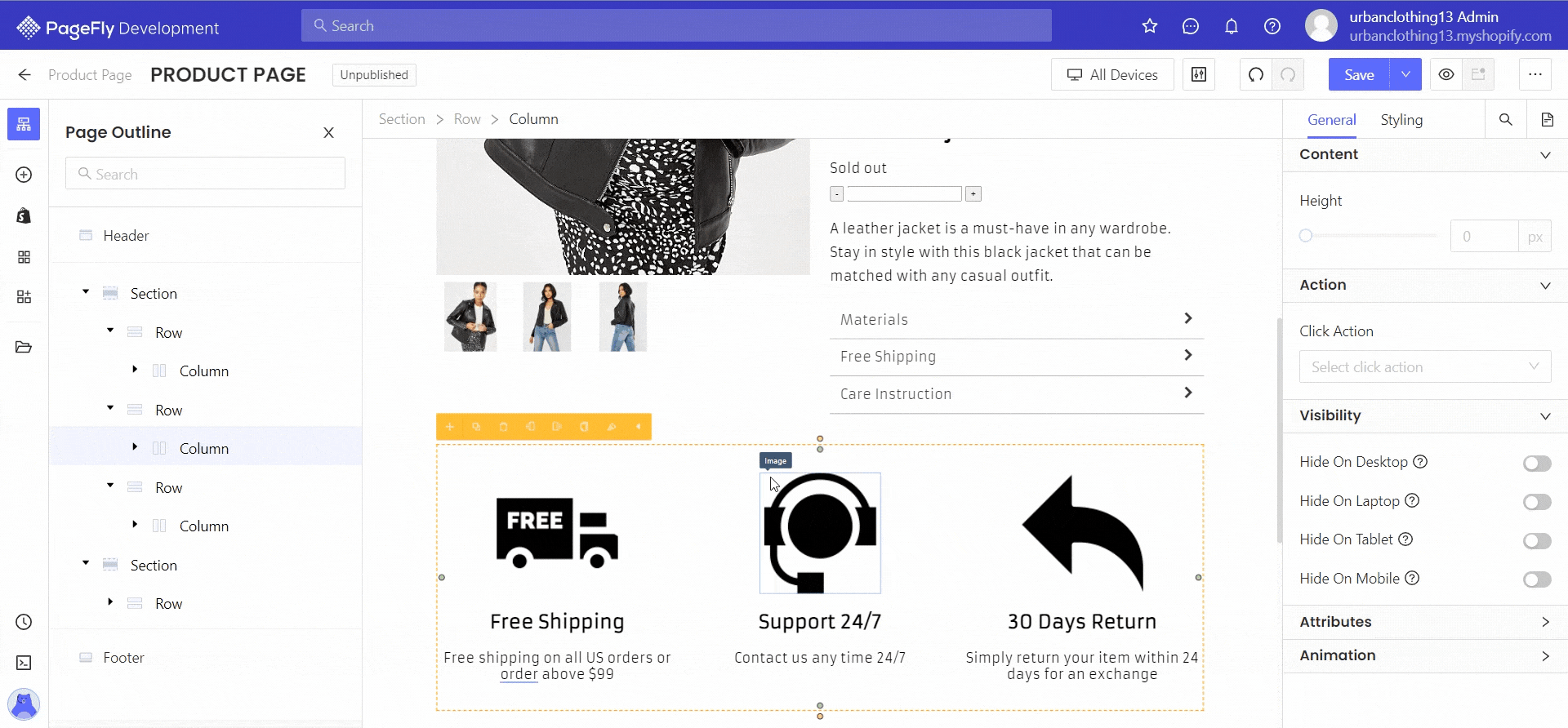Click the quantity plus stepper button
Image resolution: width=1568 pixels, height=728 pixels.
point(973,194)
